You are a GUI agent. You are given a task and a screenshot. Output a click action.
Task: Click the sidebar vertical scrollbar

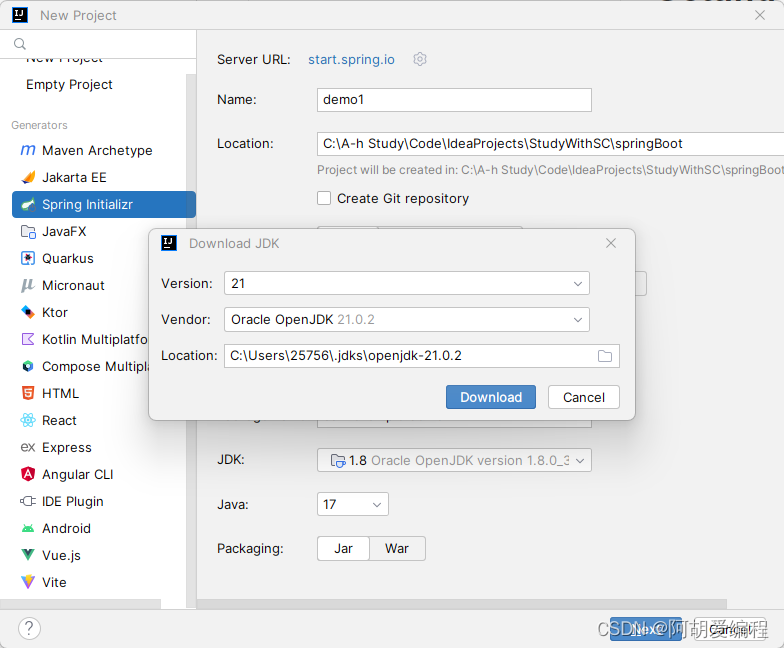[x=190, y=340]
